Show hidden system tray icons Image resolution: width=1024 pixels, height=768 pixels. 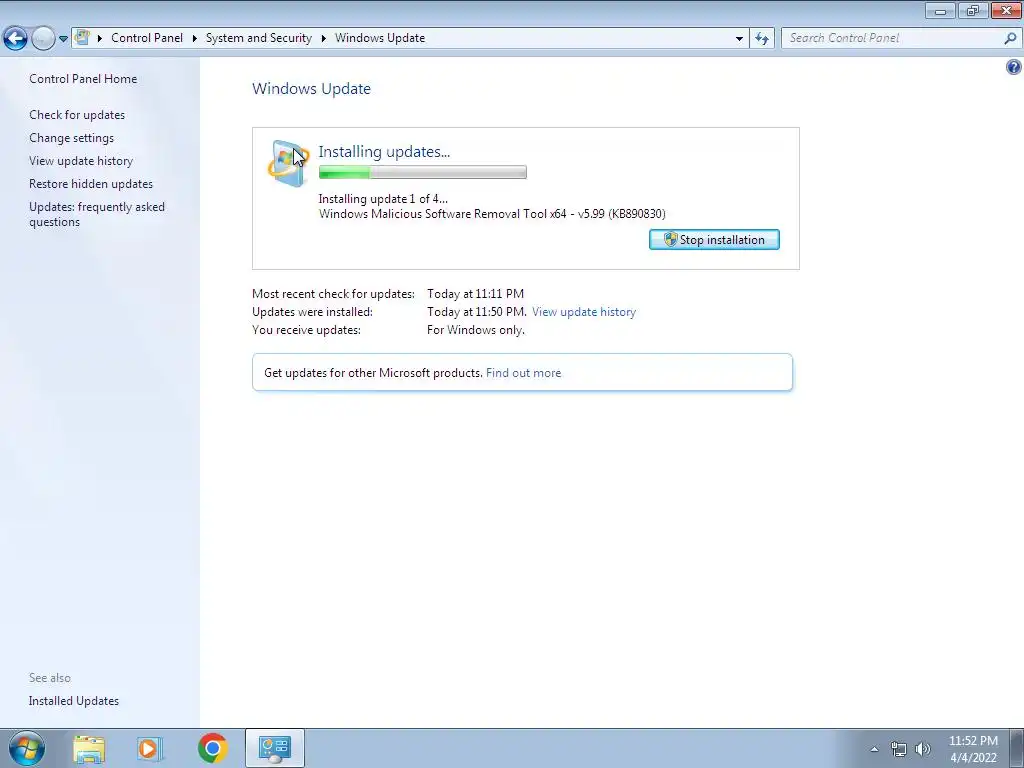coord(874,749)
